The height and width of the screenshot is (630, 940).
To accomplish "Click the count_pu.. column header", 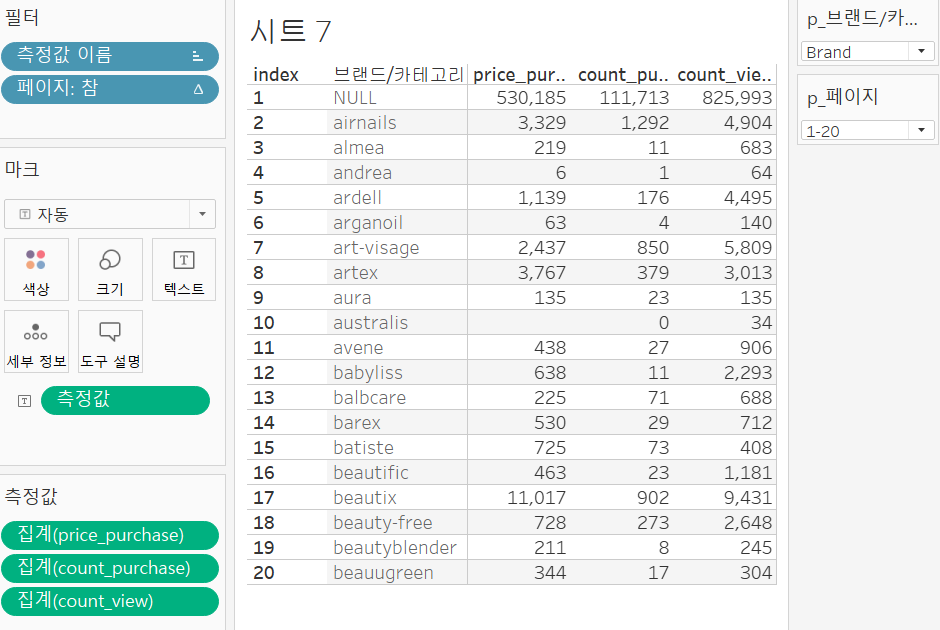I will coord(623,75).
